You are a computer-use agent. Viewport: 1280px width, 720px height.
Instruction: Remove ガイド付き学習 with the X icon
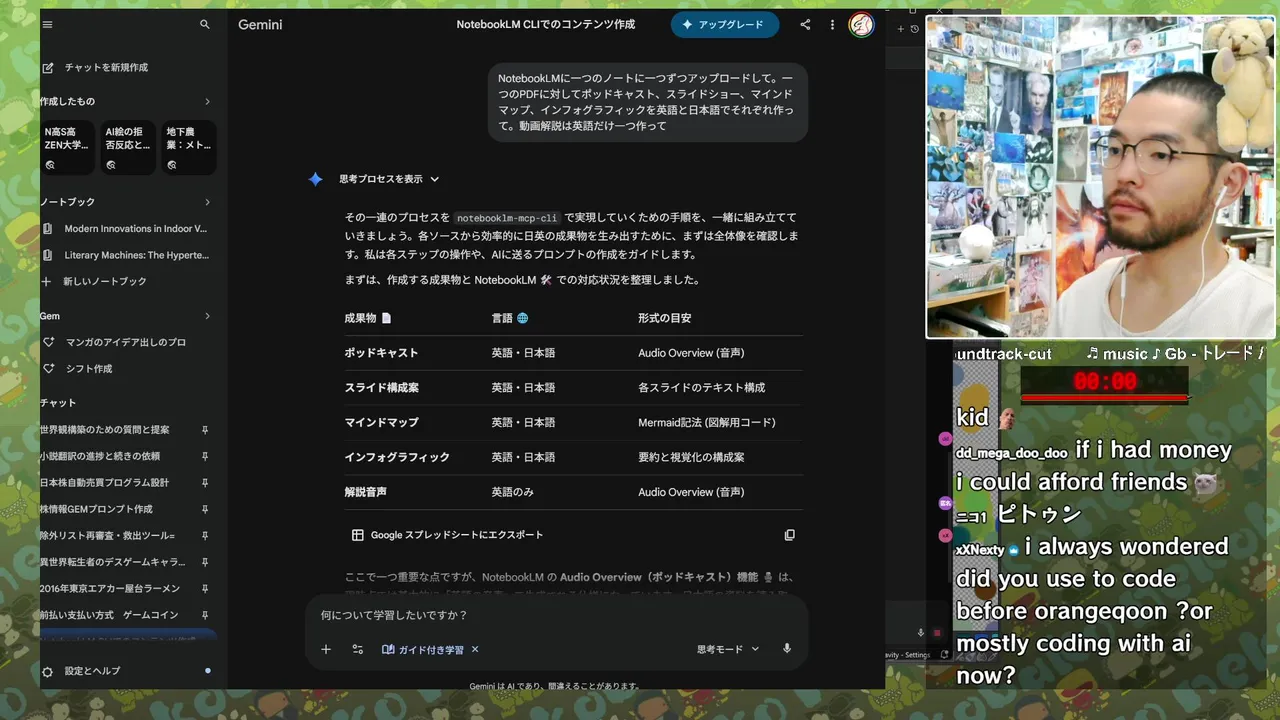click(x=475, y=649)
